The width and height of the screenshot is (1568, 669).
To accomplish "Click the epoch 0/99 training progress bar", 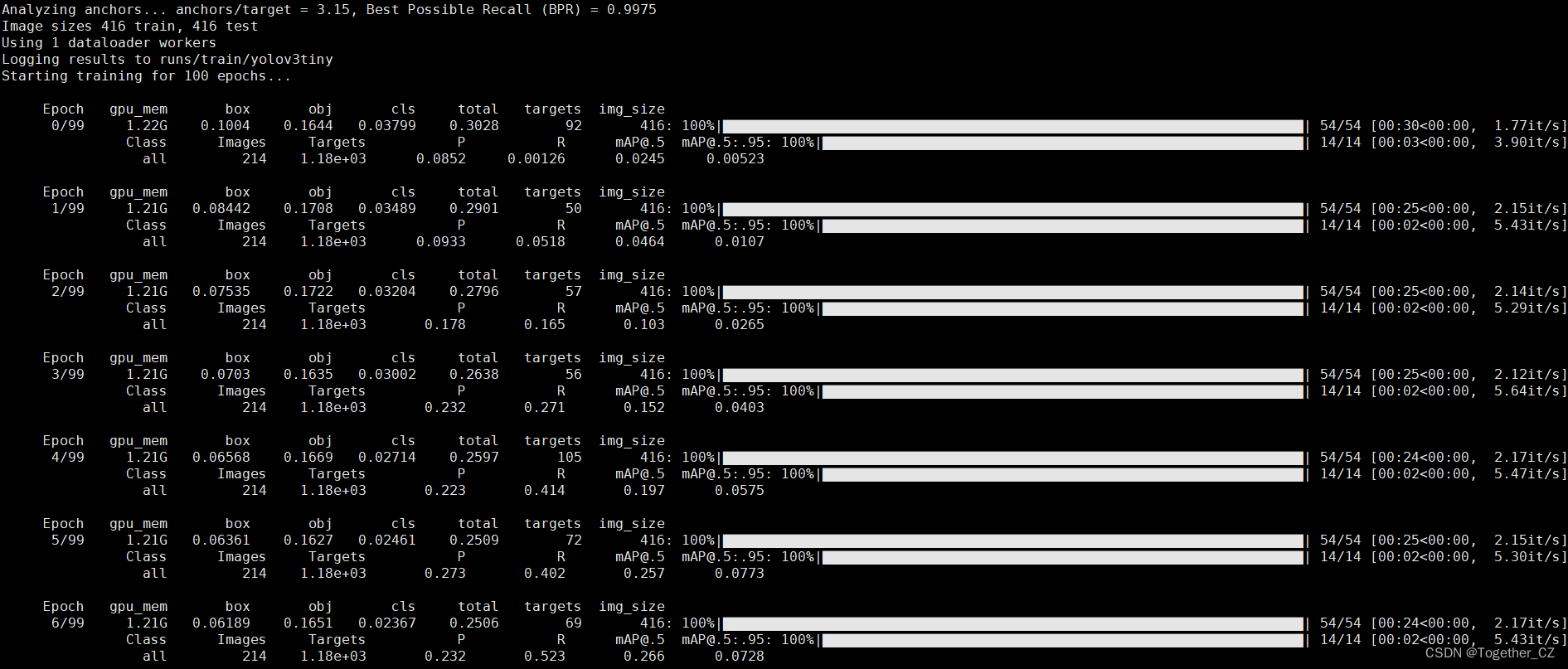I will (1013, 126).
